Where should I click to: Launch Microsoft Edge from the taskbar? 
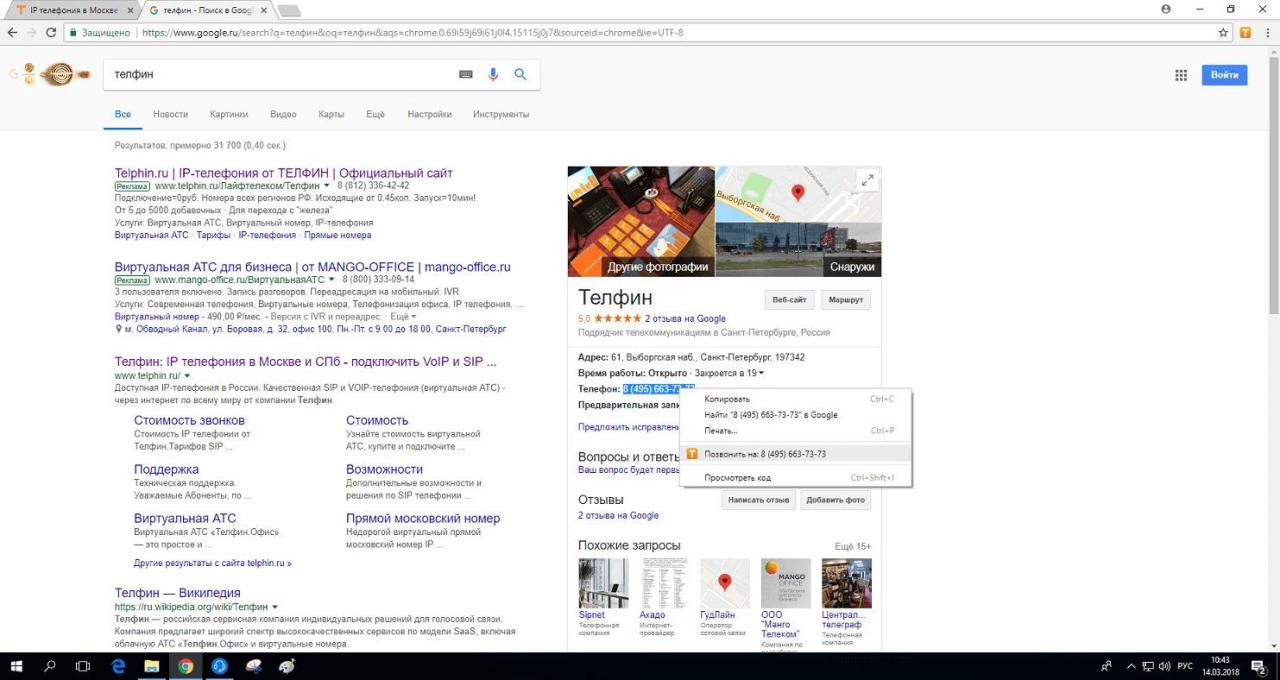118,666
